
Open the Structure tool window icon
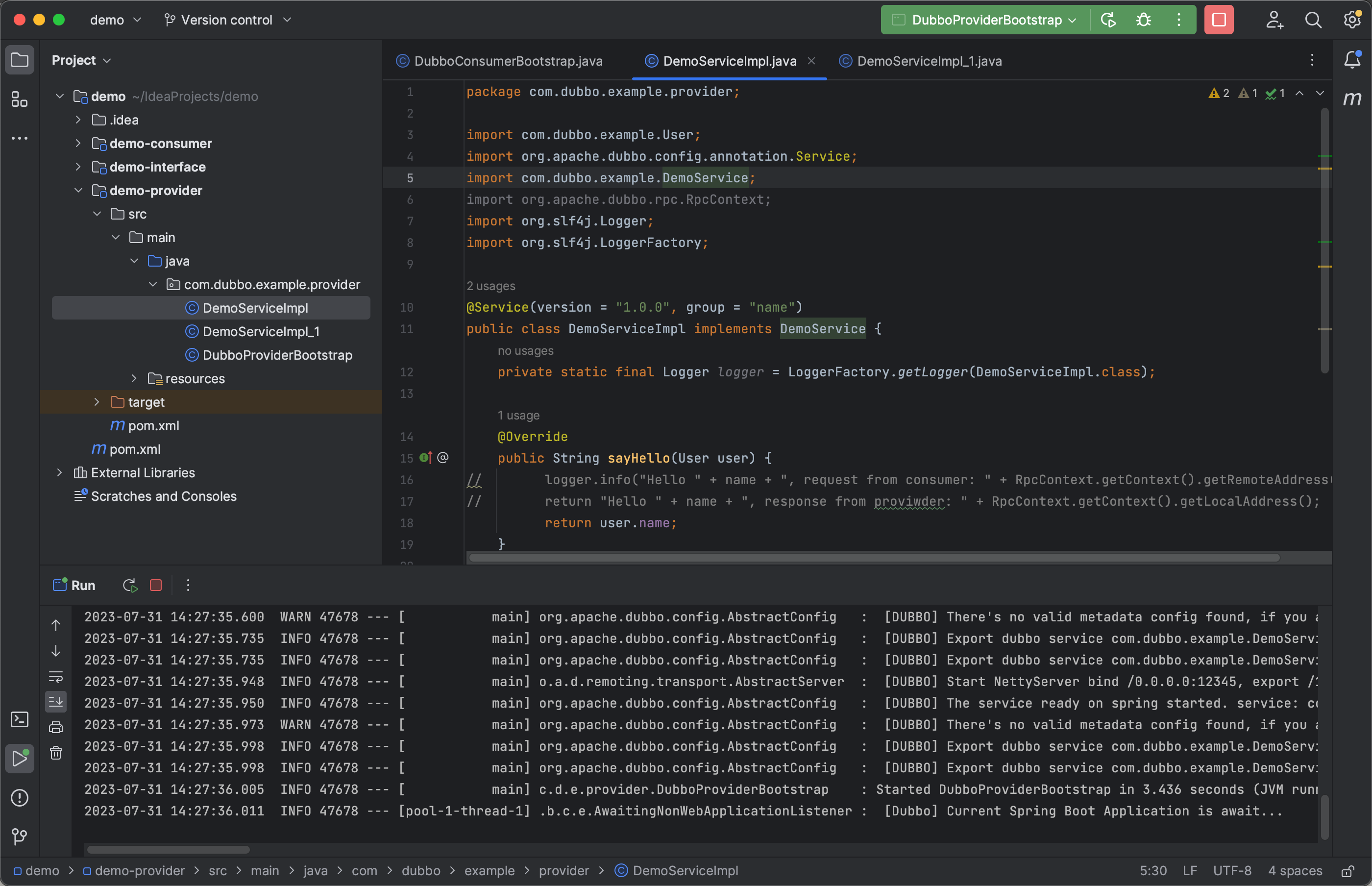point(20,99)
